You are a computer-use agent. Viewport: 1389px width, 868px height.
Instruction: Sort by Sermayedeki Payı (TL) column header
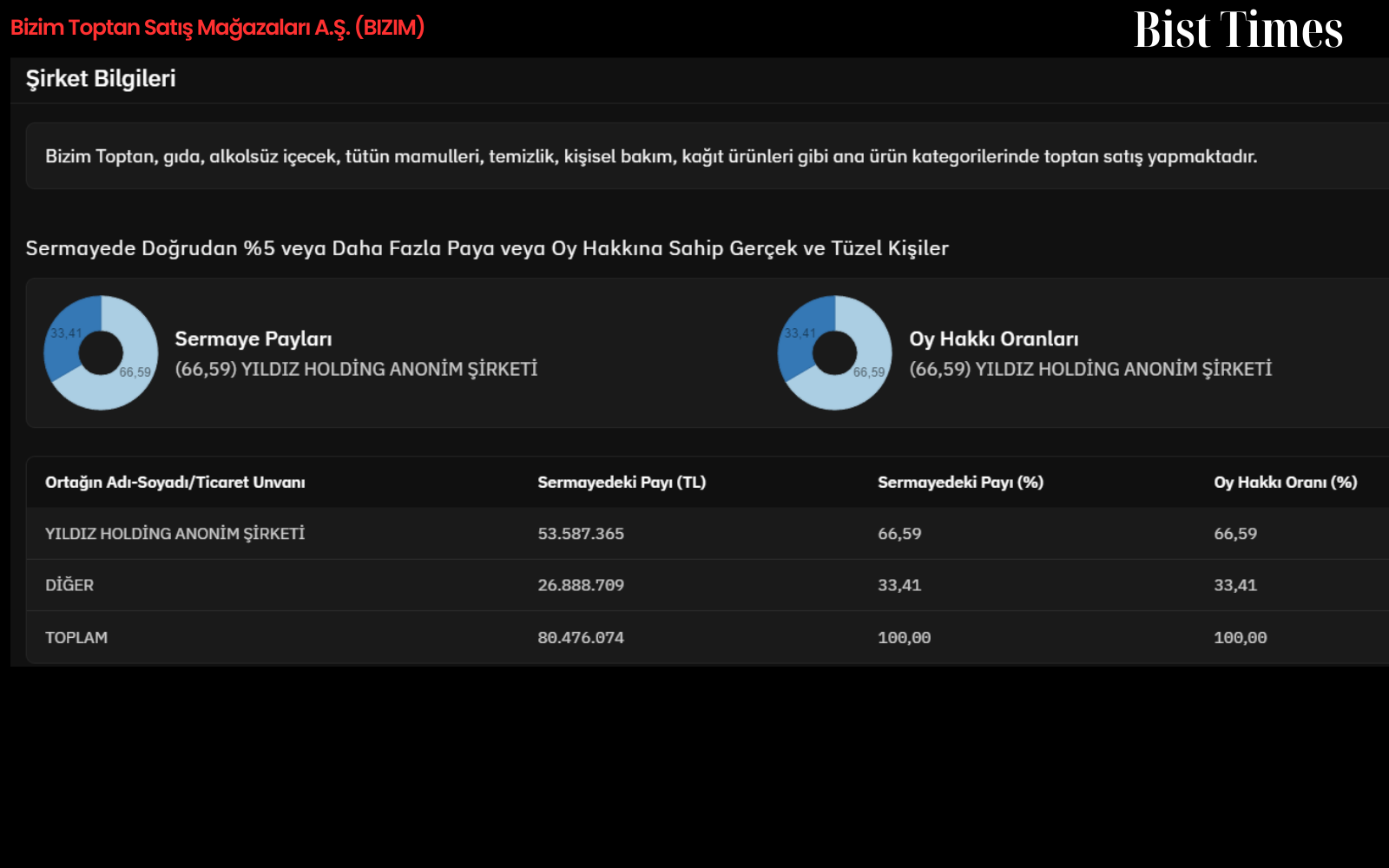click(x=622, y=482)
